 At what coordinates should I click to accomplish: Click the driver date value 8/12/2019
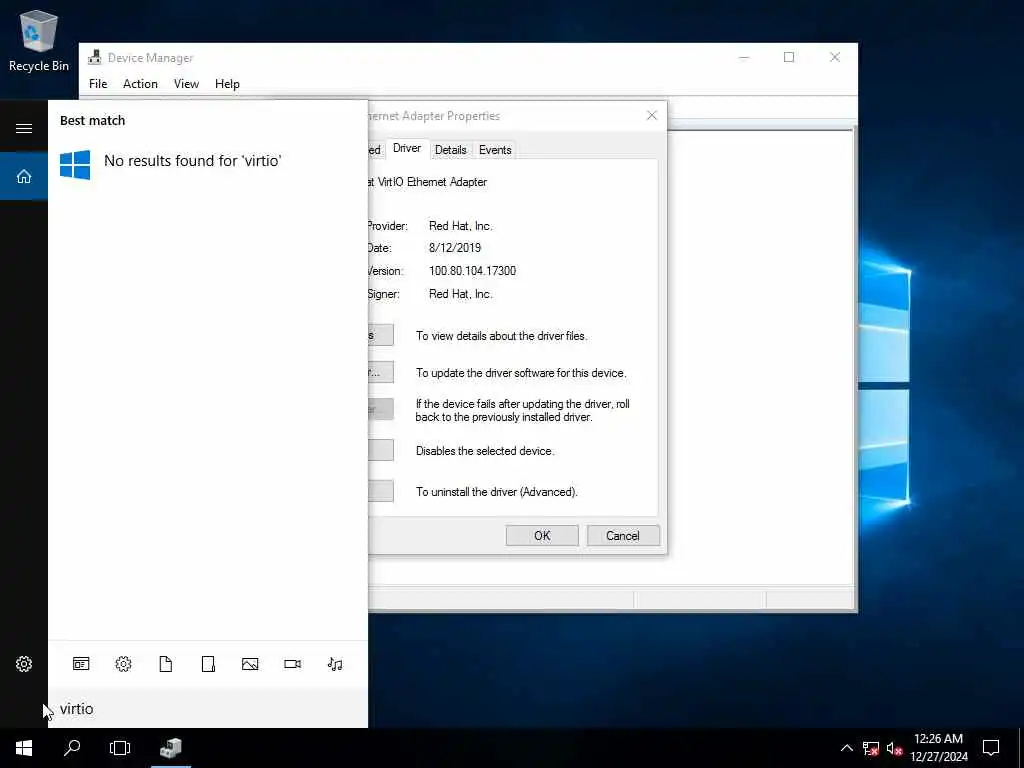click(x=455, y=248)
